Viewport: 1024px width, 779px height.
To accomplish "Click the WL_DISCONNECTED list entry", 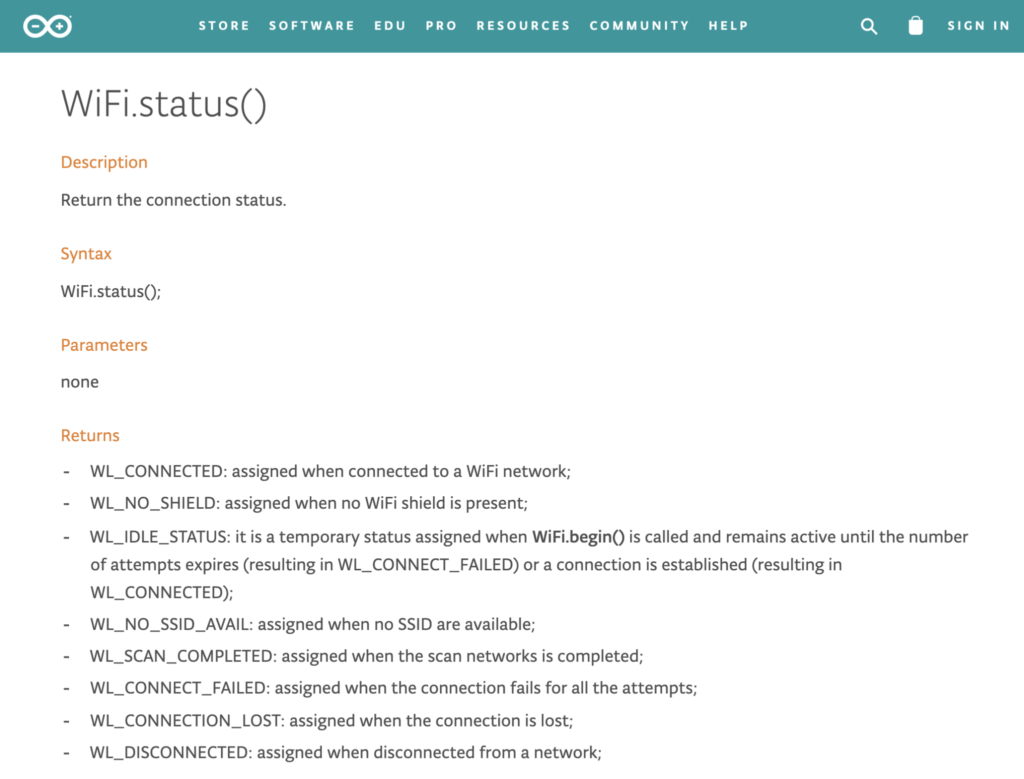I will click(x=345, y=752).
